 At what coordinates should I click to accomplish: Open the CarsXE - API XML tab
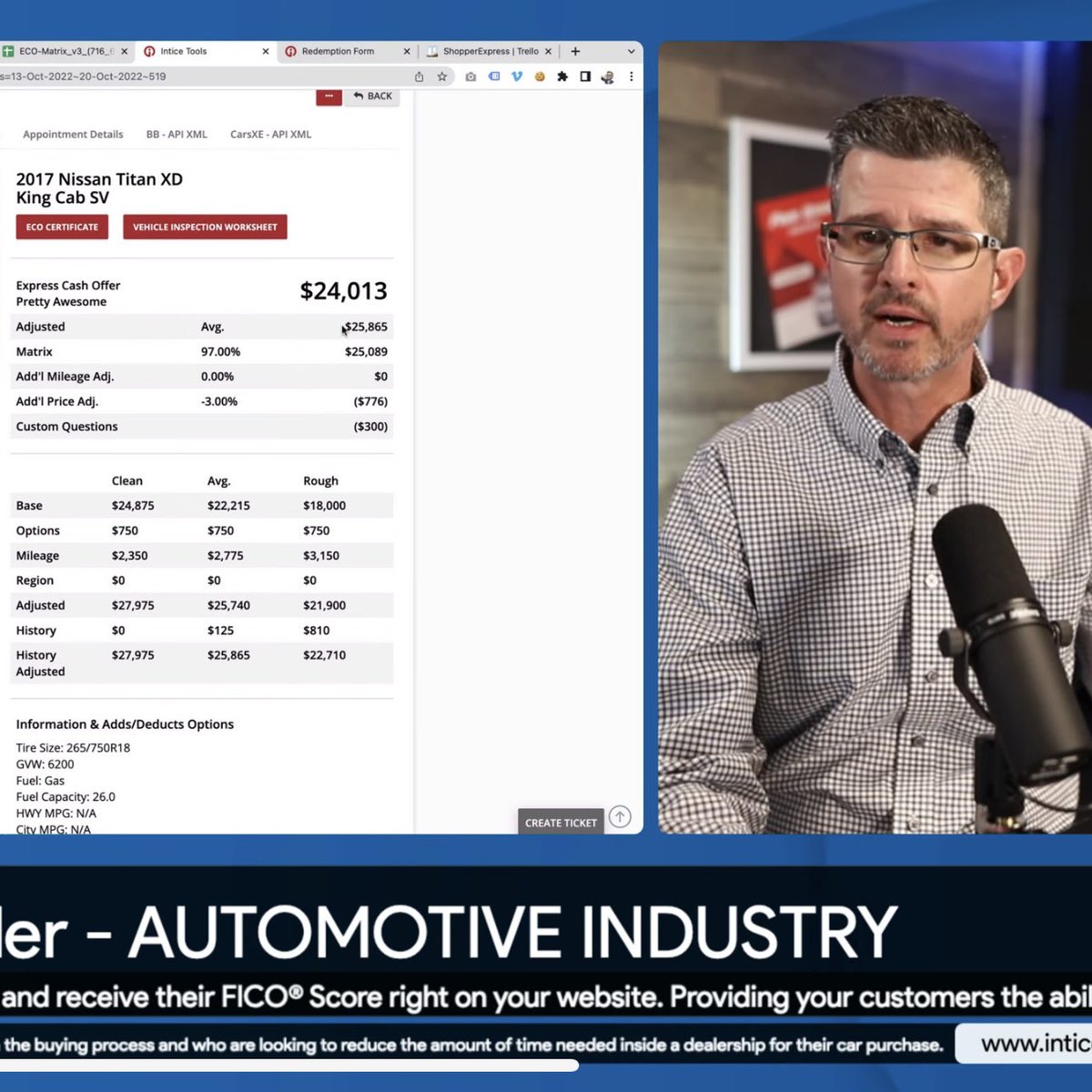pyautogui.click(x=270, y=134)
